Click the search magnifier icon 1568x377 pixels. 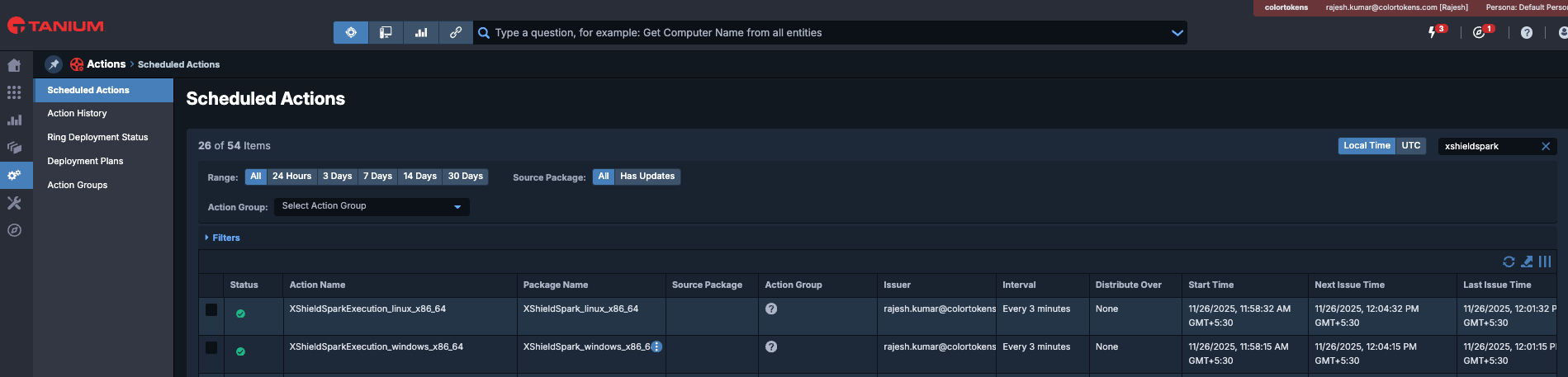click(x=484, y=33)
